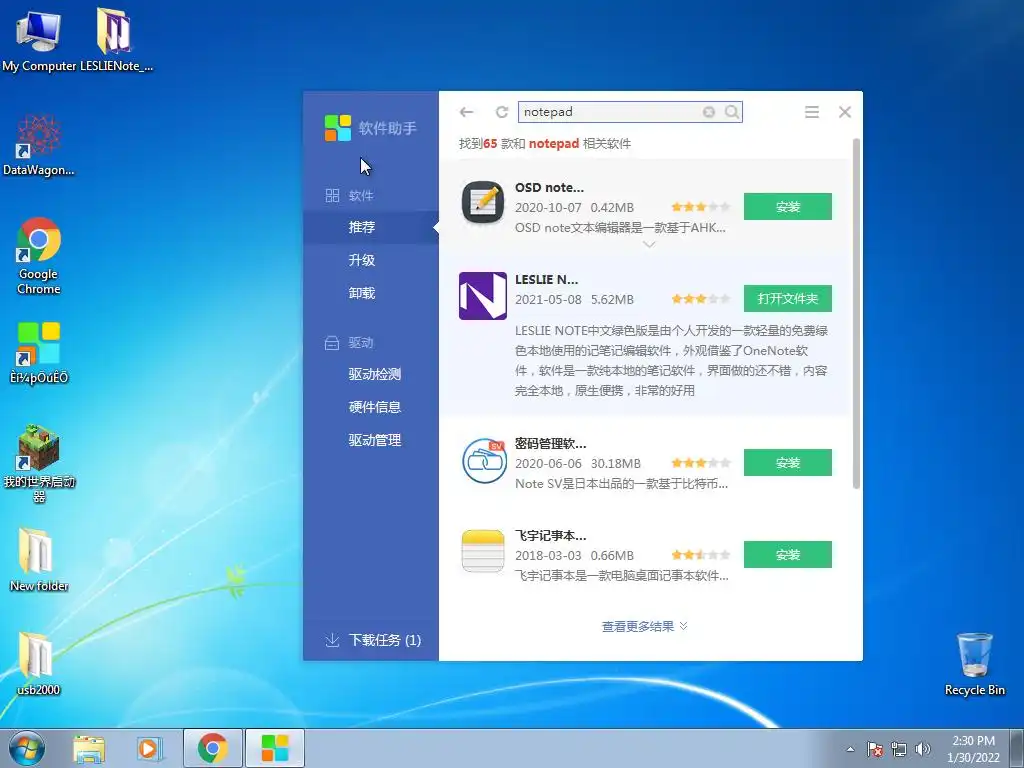Click the 软件 section grid icon

pyautogui.click(x=332, y=195)
